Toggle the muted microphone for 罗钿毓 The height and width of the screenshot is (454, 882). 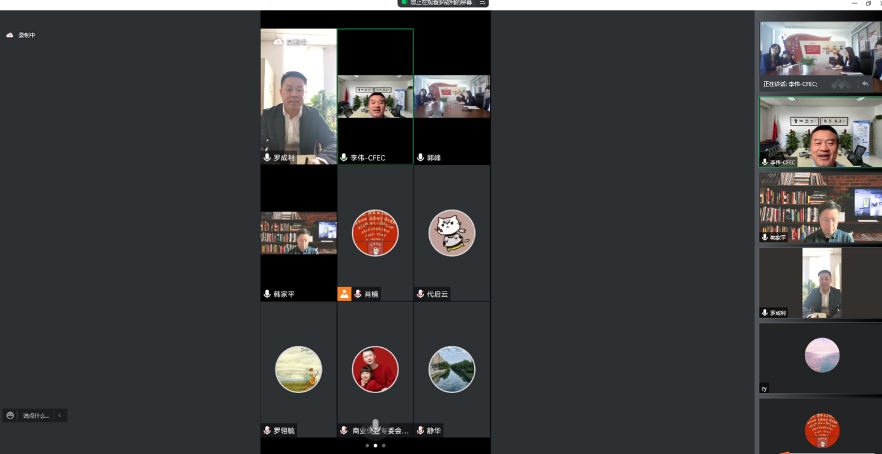[267, 431]
